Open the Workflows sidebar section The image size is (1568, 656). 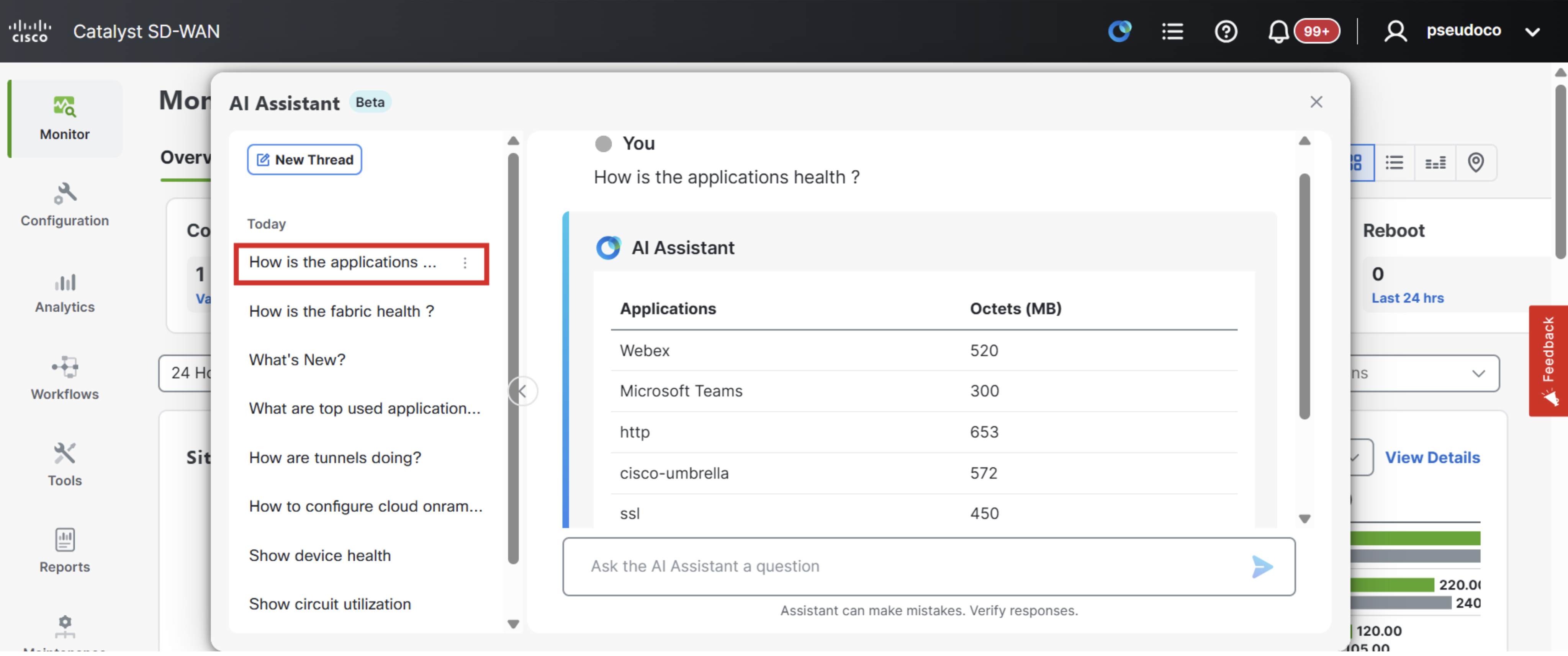[64, 379]
